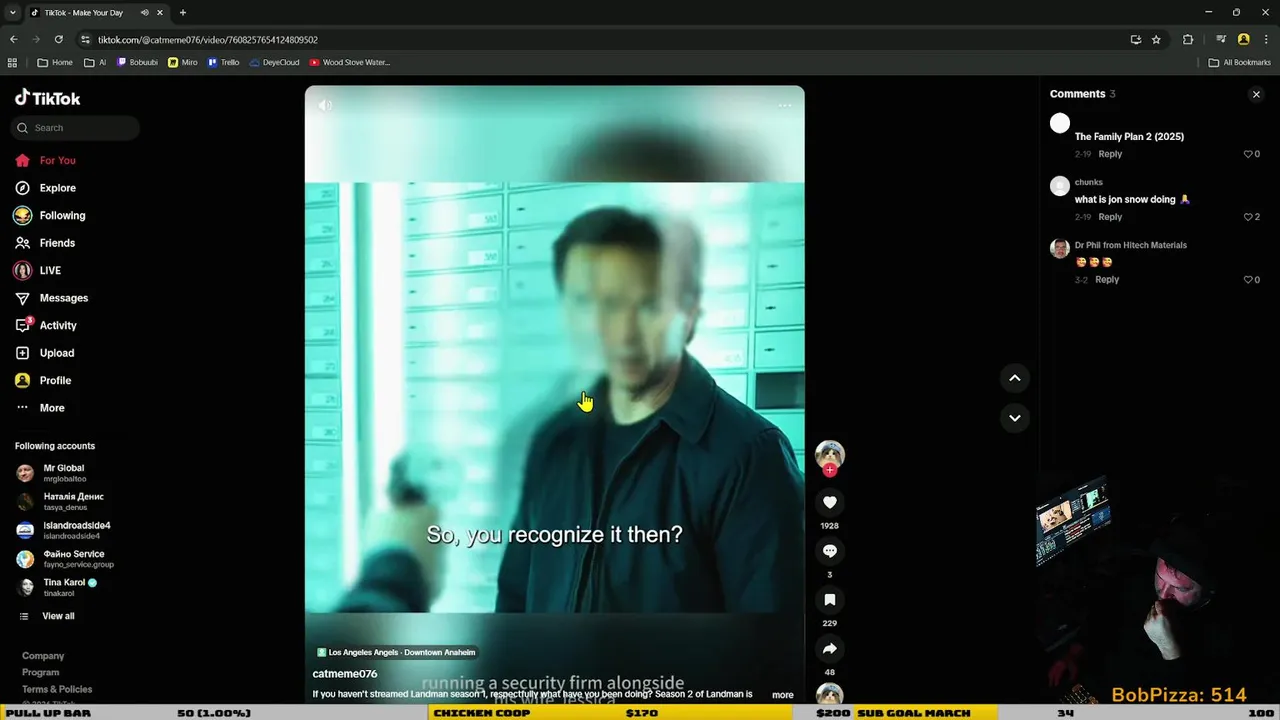This screenshot has height=720, width=1280.
Task: Expand All Bookmarks folder
Action: pos(1239,62)
